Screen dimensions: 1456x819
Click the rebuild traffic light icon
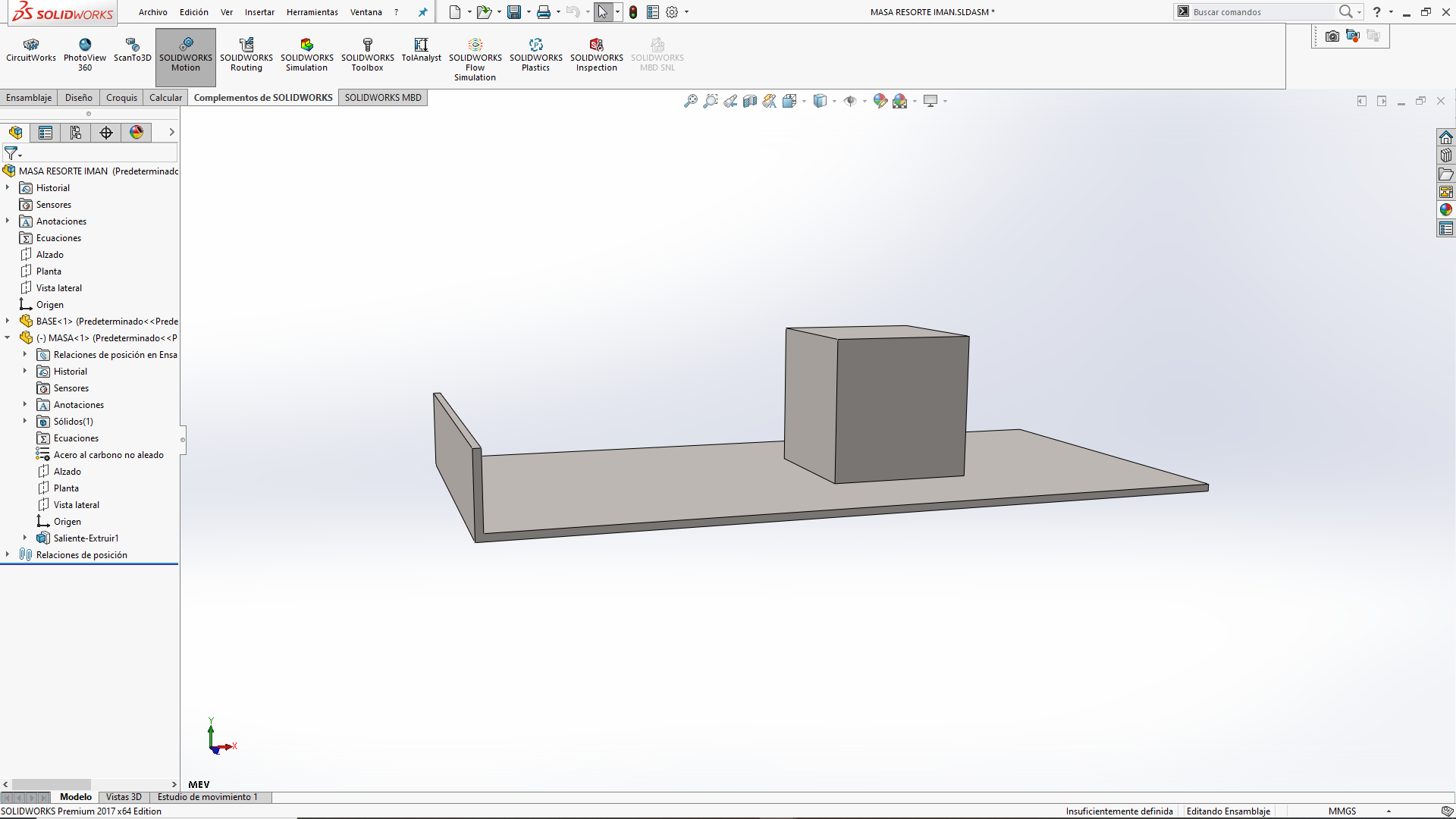(x=633, y=12)
